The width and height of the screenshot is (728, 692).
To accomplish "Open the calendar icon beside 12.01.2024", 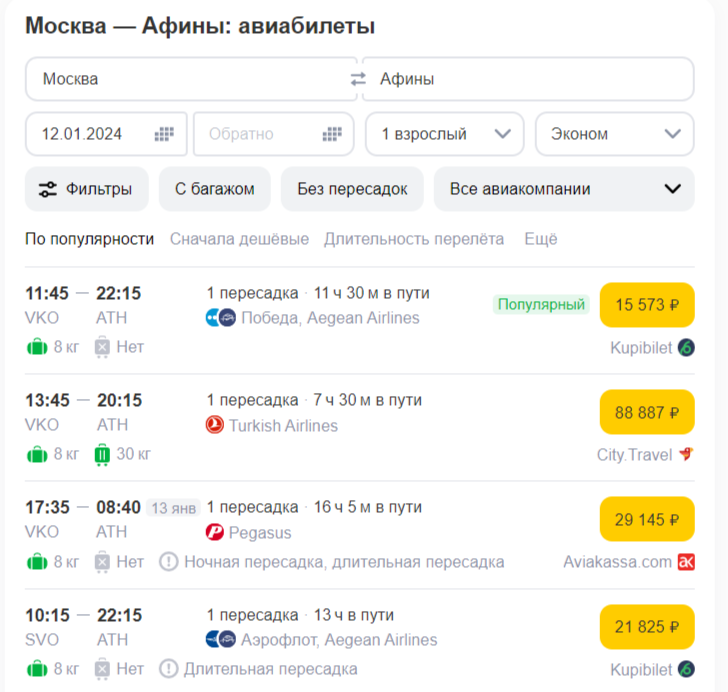I will click(x=164, y=134).
